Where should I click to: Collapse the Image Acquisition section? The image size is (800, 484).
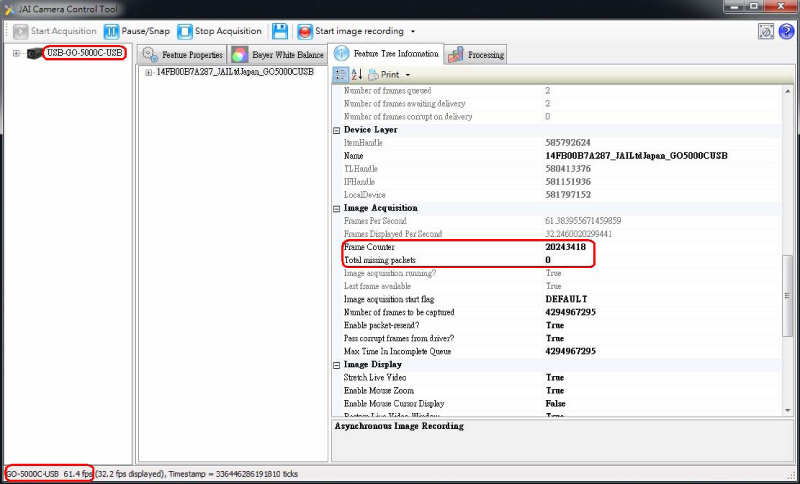(337, 209)
